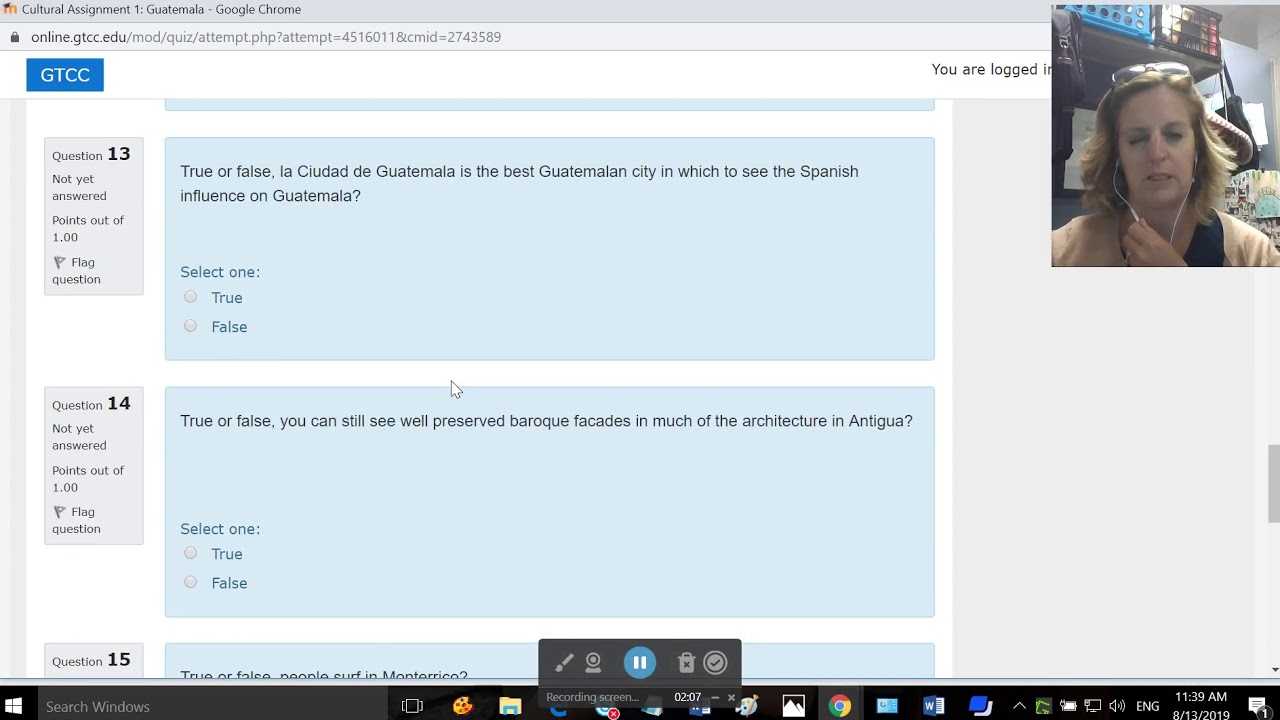Viewport: 1280px width, 720px height.
Task: Open the Action Center notifications
Action: pos(1259,706)
